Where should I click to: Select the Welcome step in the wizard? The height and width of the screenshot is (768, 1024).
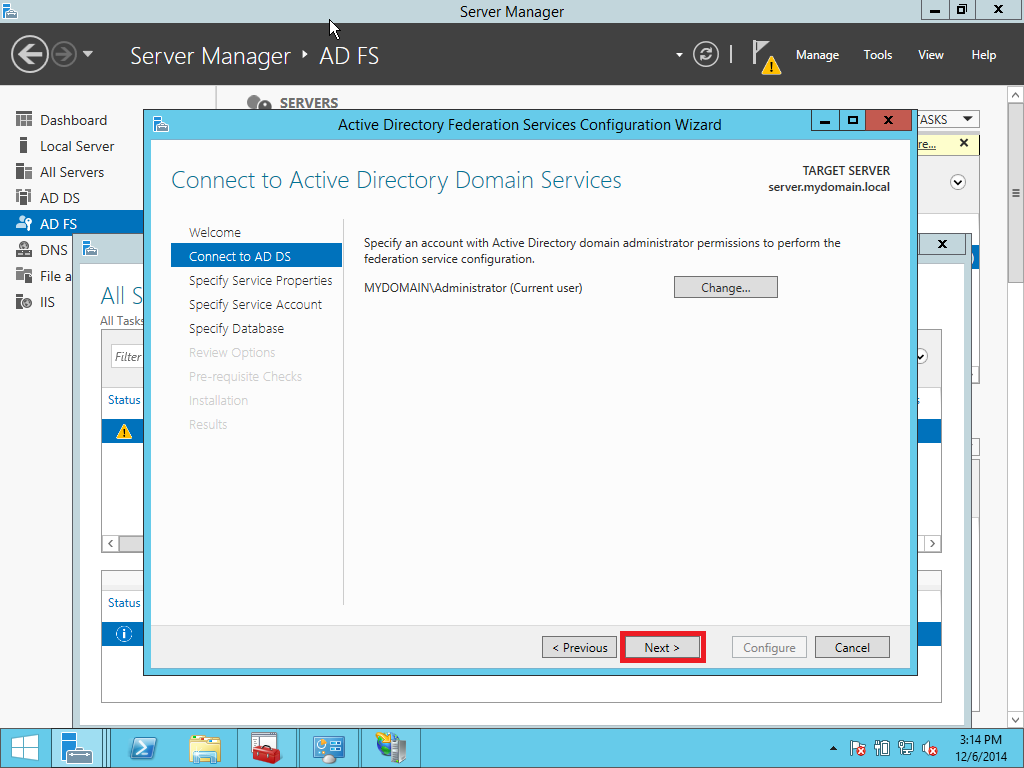215,231
